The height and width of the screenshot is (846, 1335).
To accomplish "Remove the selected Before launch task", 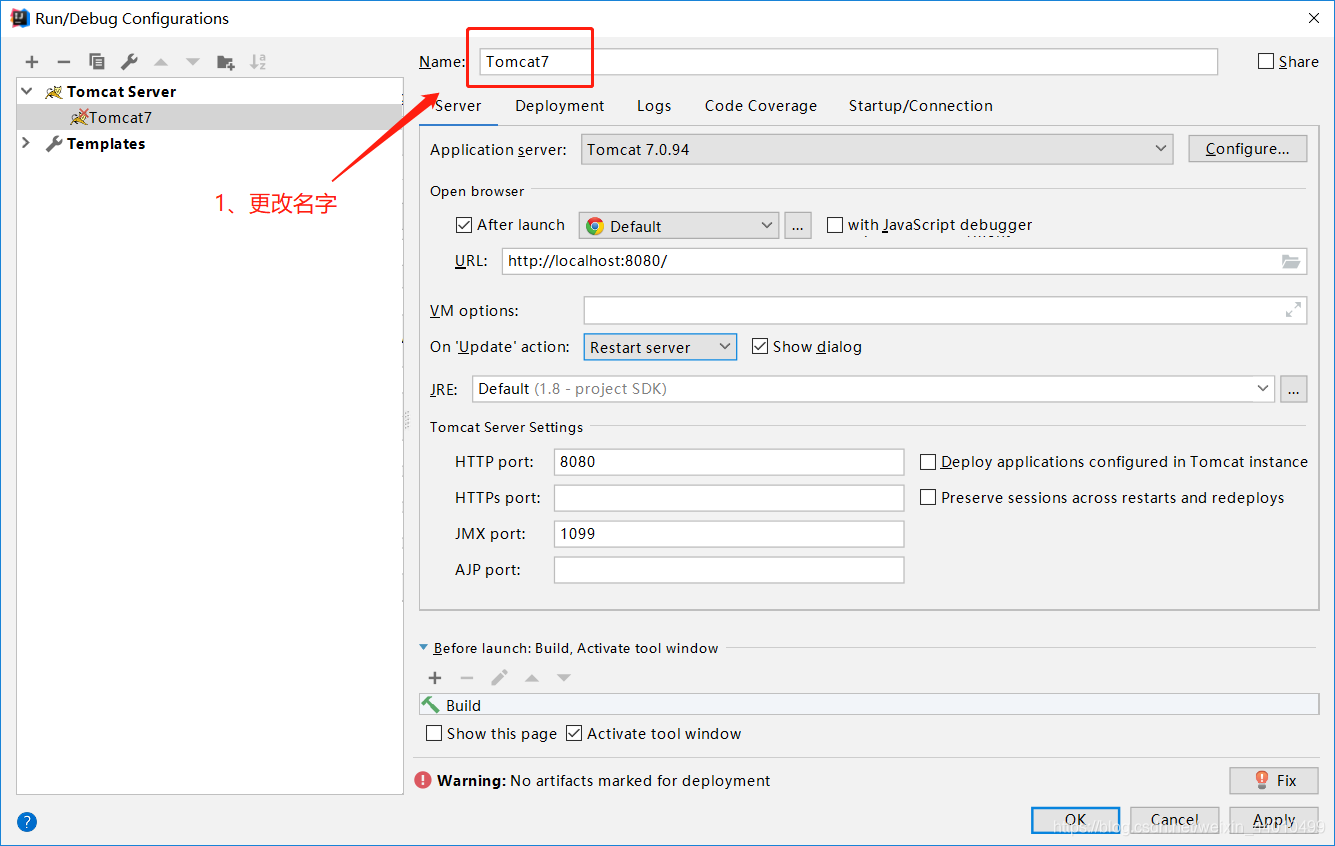I will click(467, 678).
